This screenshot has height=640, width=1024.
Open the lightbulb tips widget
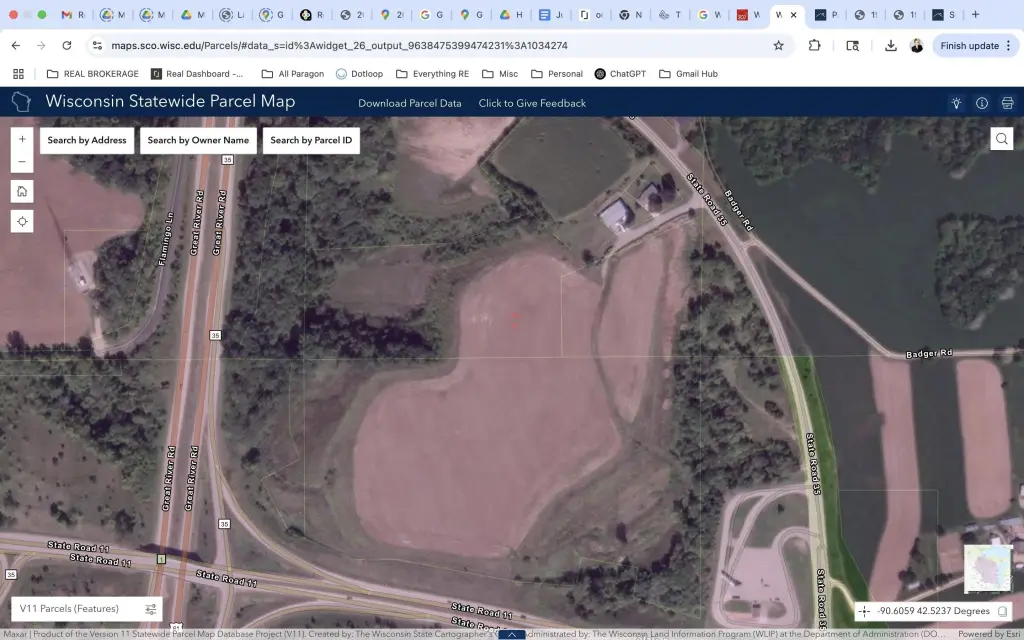click(x=956, y=103)
